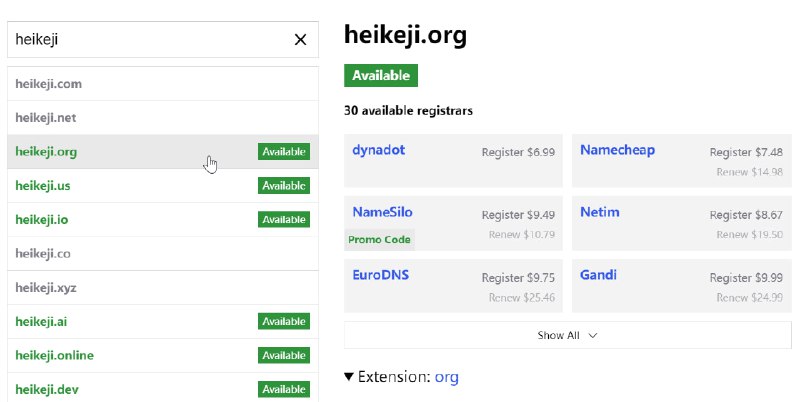Click Available badge next to heikeji.ai
The image size is (800, 402).
click(x=284, y=321)
